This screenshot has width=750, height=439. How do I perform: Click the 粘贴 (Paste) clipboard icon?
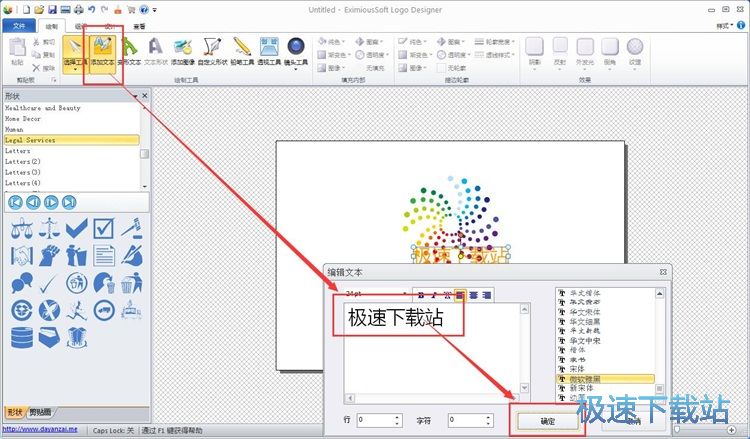[x=17, y=51]
